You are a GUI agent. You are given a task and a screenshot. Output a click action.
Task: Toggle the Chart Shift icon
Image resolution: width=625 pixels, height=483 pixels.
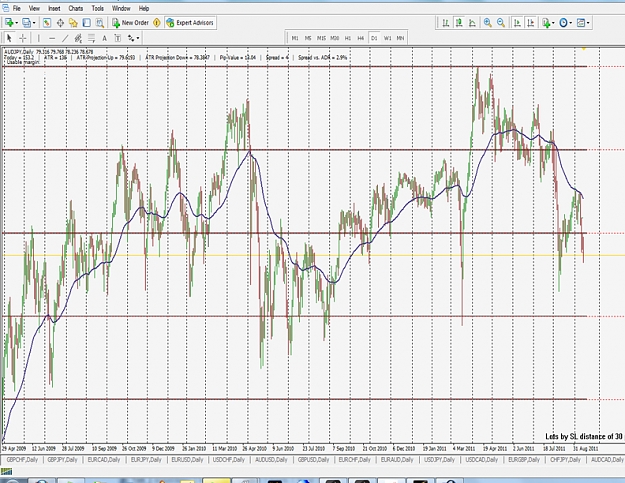tap(531, 23)
